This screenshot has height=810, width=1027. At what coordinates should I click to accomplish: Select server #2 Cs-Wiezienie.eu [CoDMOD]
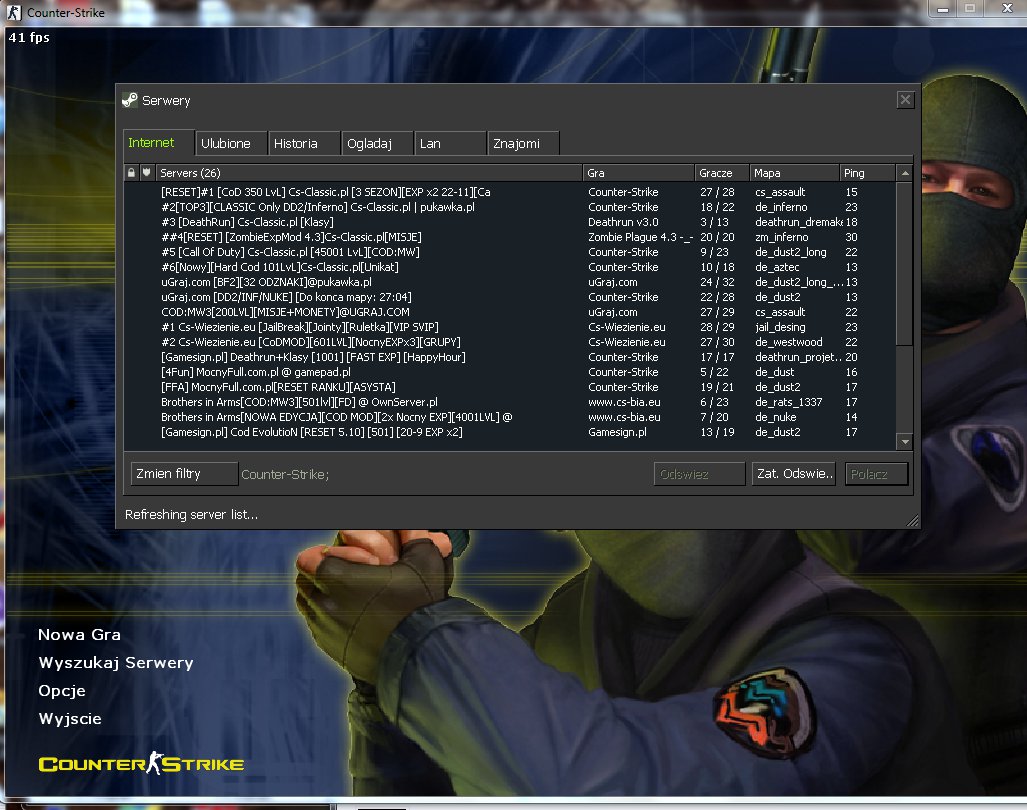click(x=510, y=342)
